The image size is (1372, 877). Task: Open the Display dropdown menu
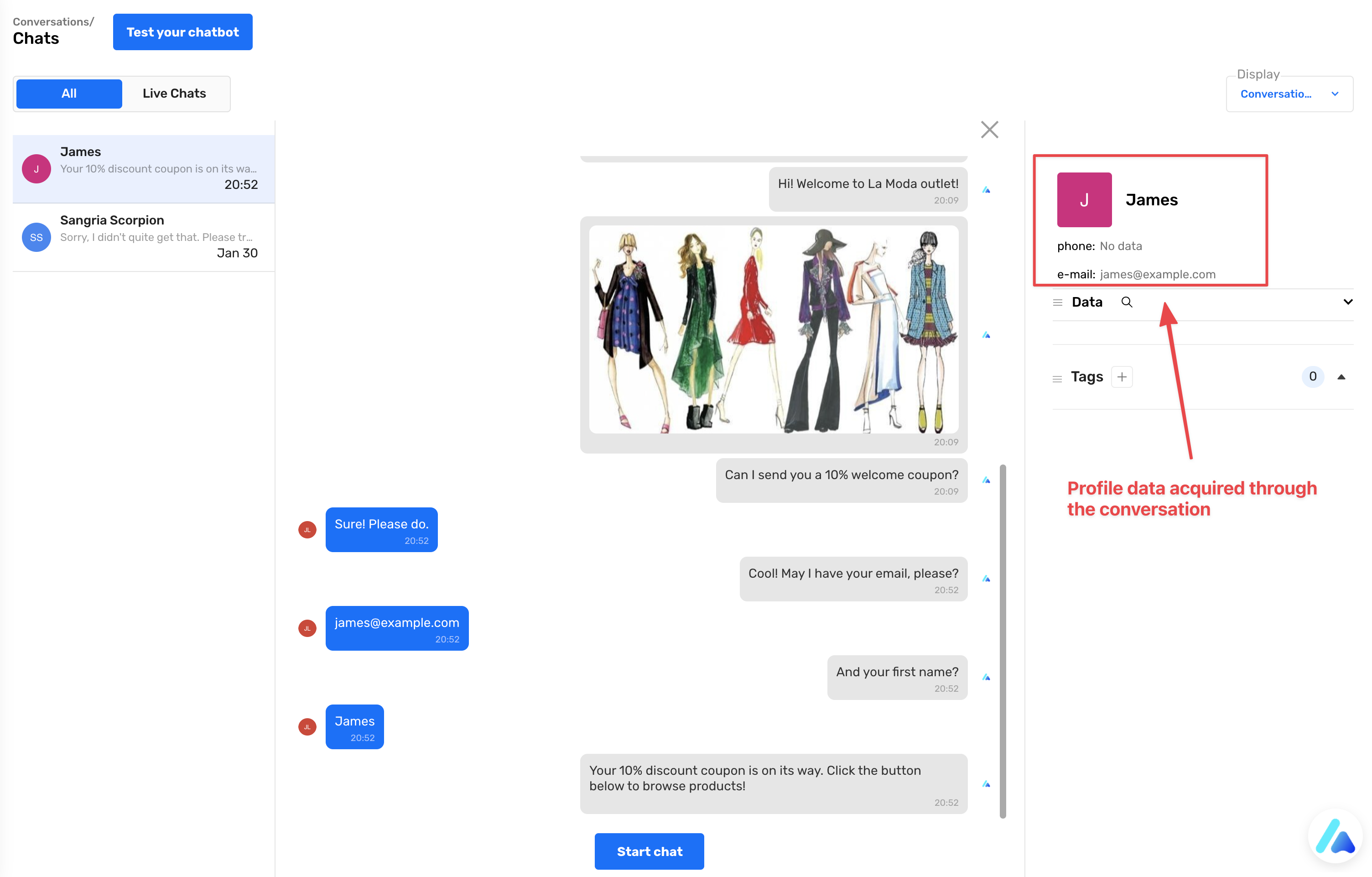(x=1289, y=94)
